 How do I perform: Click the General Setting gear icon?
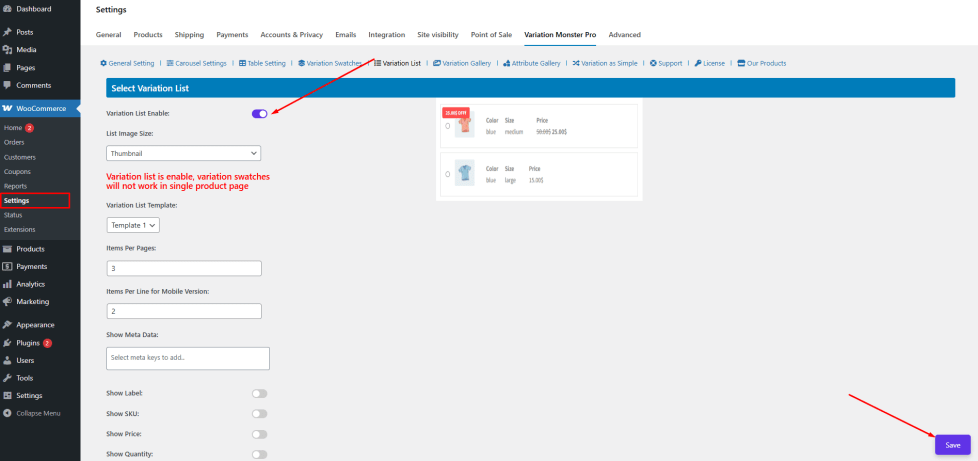pos(104,64)
